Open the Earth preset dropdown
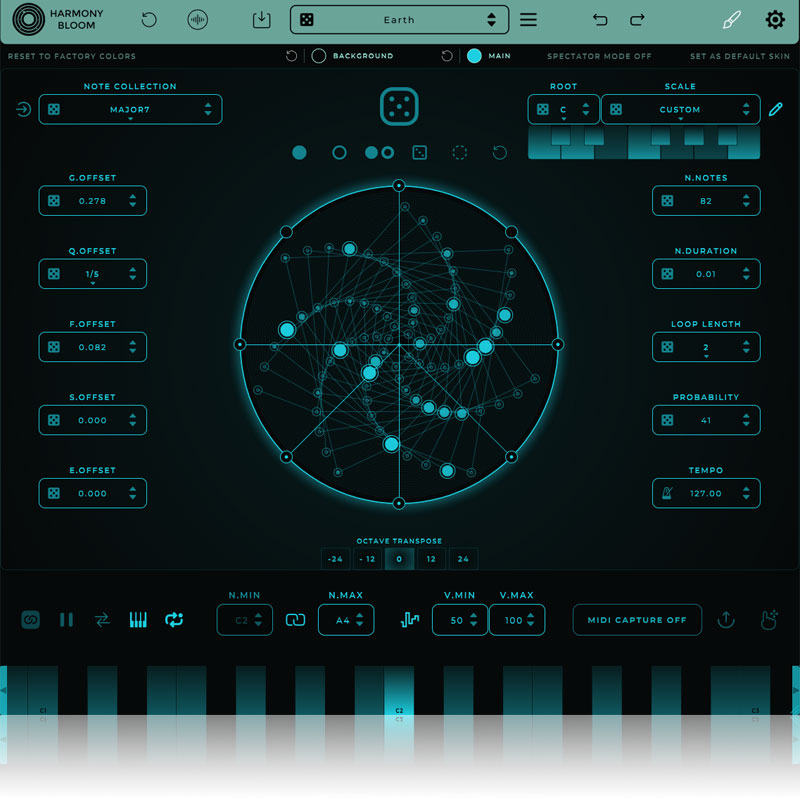This screenshot has height=800, width=800. [399, 20]
